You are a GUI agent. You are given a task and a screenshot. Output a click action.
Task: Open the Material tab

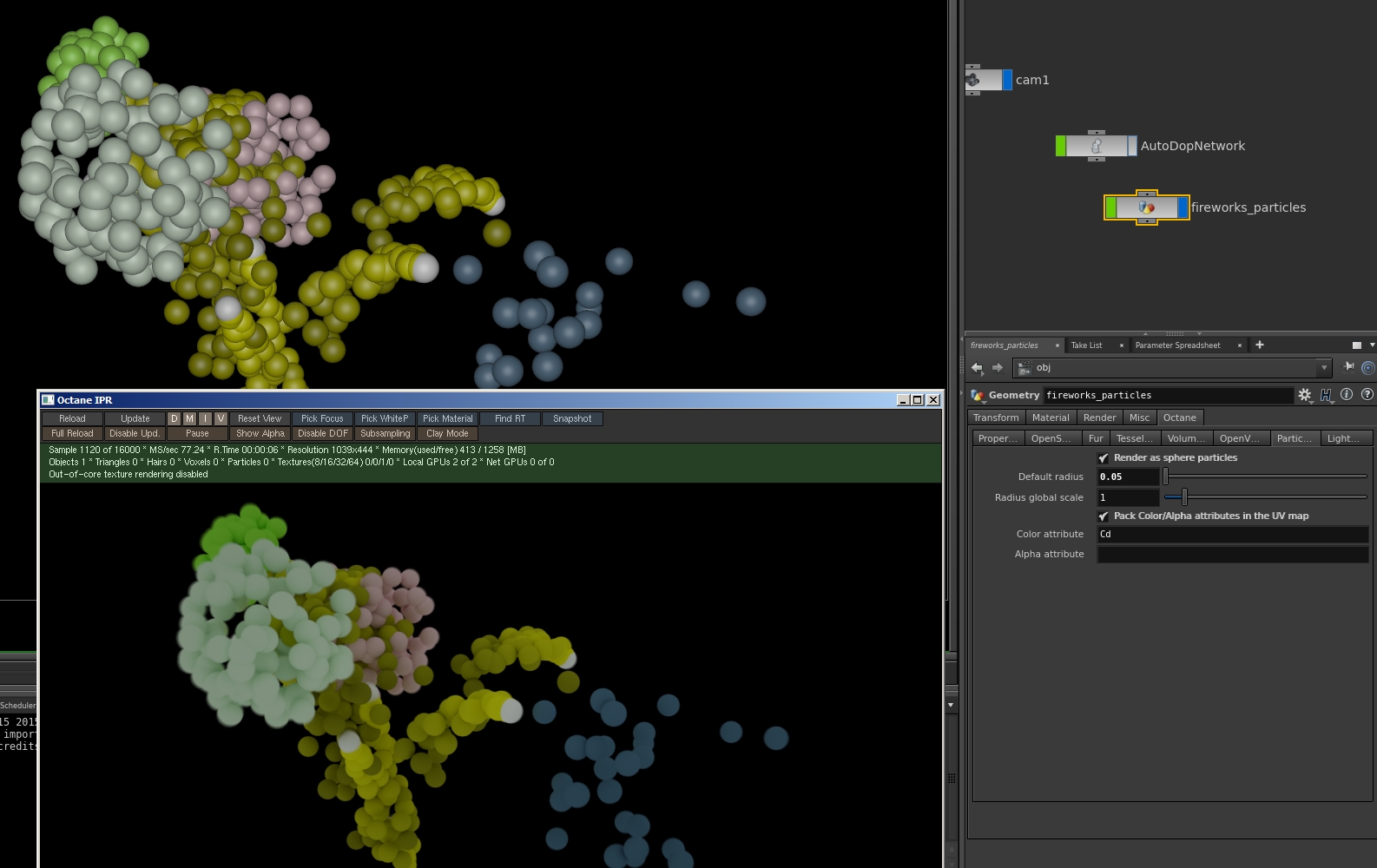click(x=1051, y=418)
